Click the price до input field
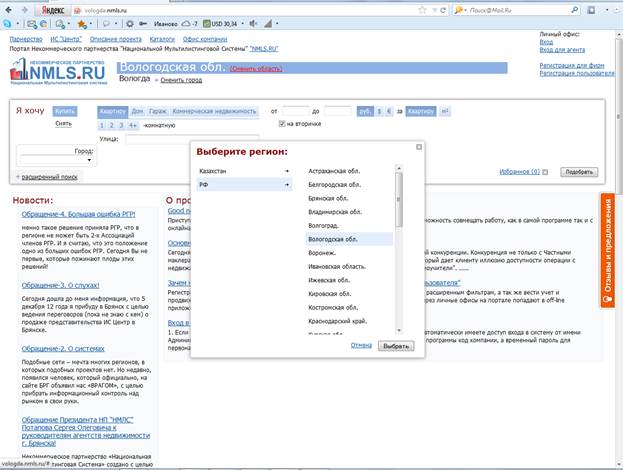623x470 pixels. click(337, 111)
